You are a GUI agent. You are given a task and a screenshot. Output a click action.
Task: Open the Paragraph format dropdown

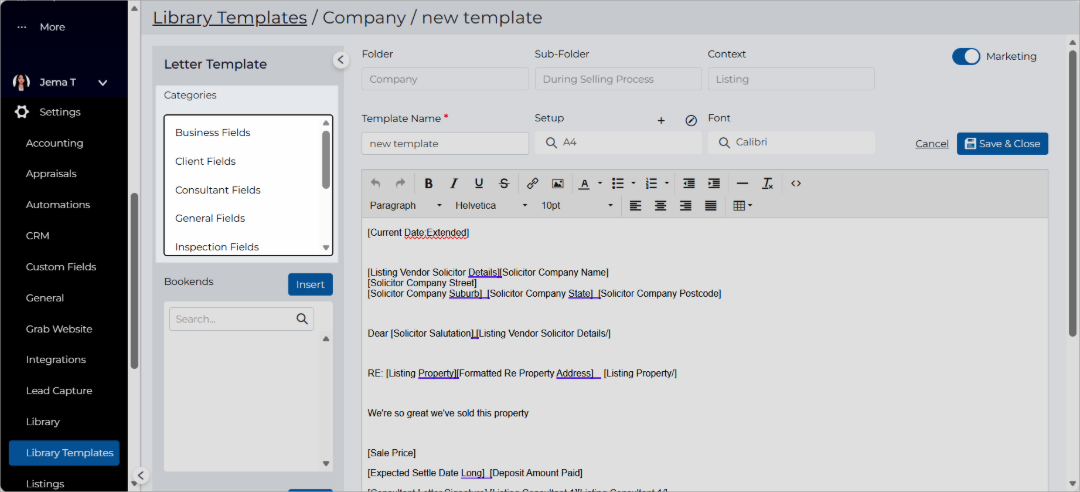point(406,205)
